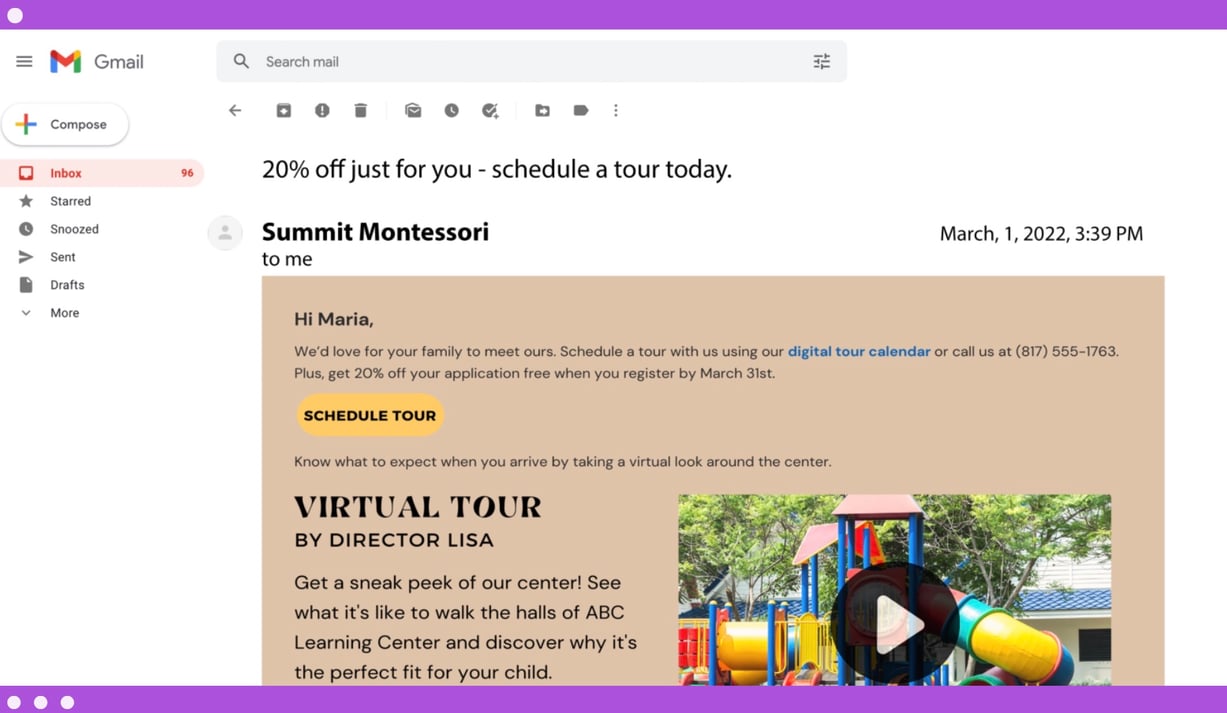The image size is (1227, 713).
Task: Click the SCHEDULE TOUR button
Action: click(x=370, y=414)
